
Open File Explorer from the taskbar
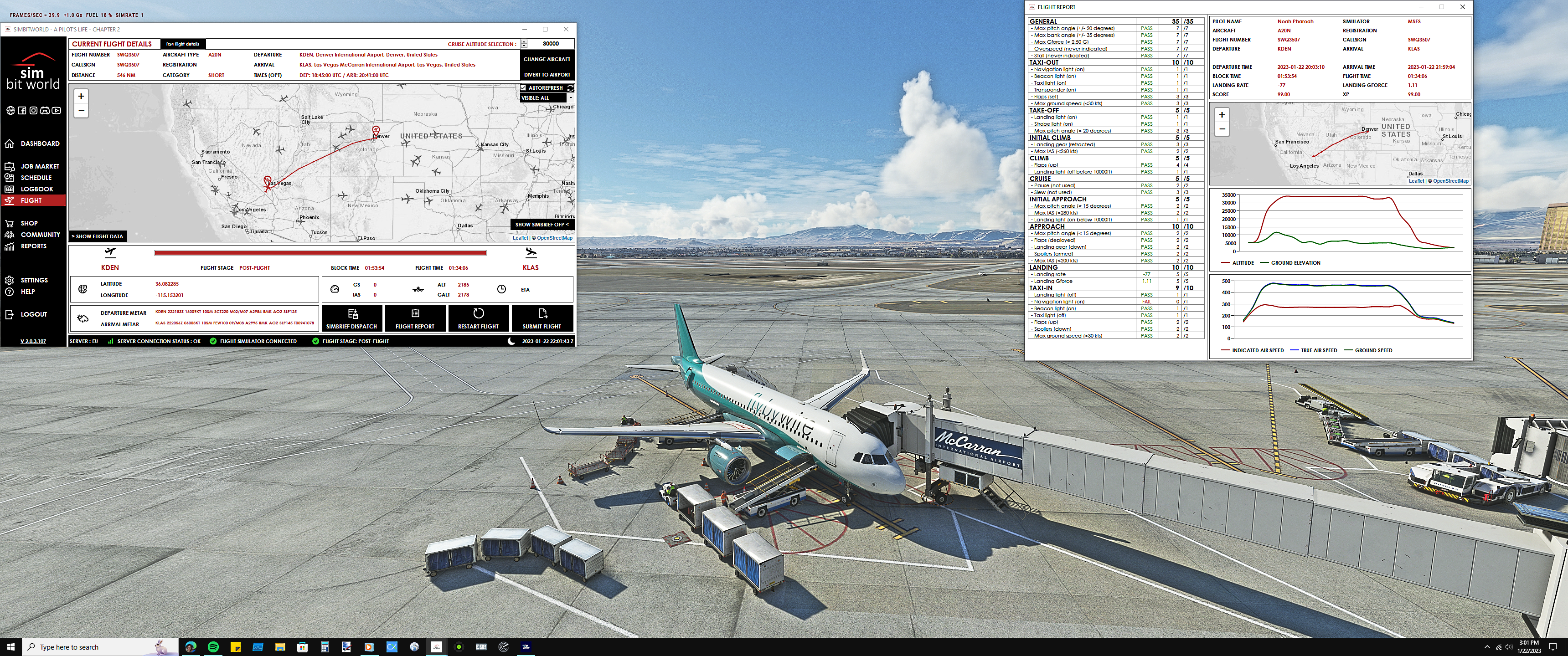(x=280, y=647)
